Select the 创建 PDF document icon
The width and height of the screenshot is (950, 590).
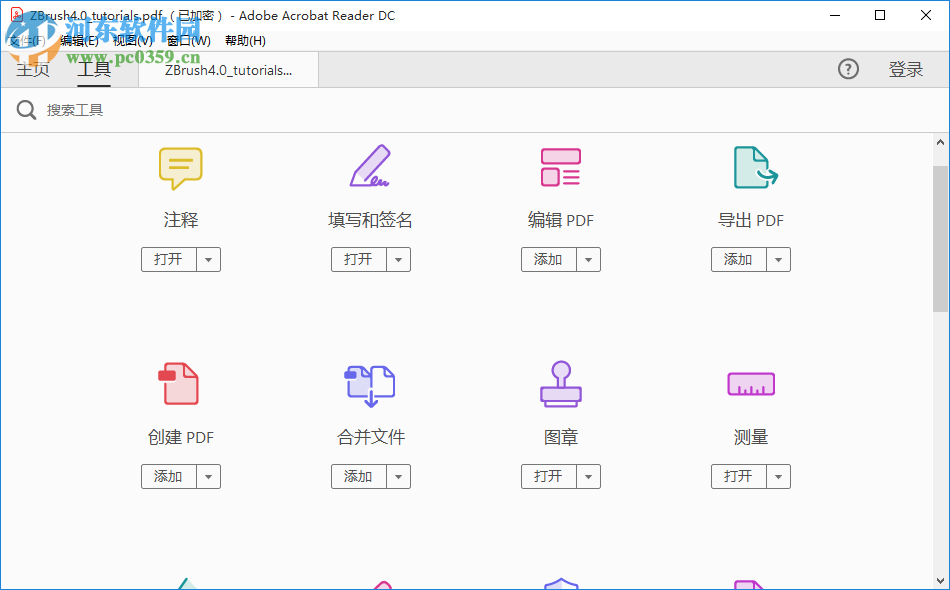pos(180,384)
